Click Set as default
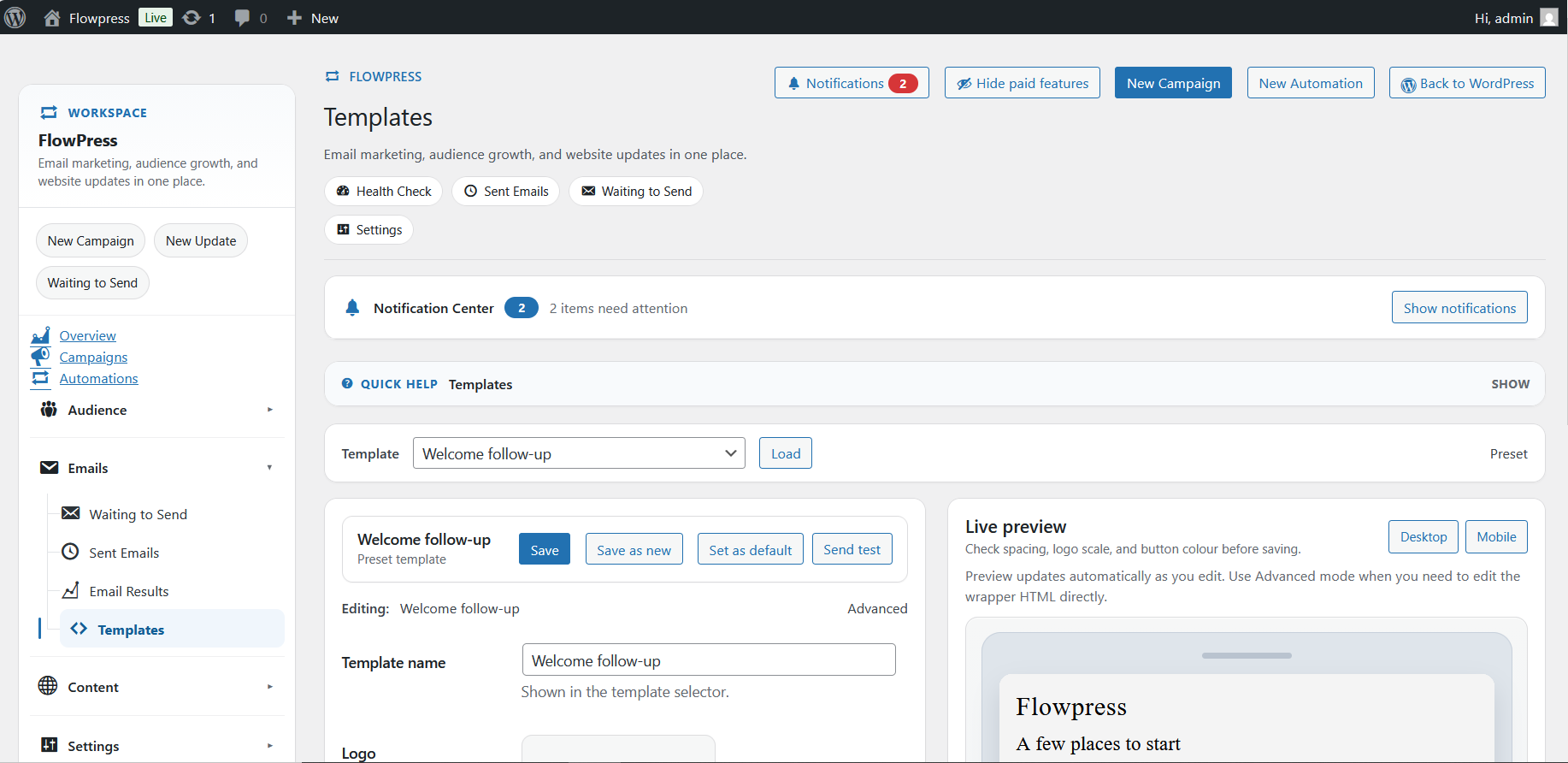The width and height of the screenshot is (1568, 763). click(x=751, y=549)
